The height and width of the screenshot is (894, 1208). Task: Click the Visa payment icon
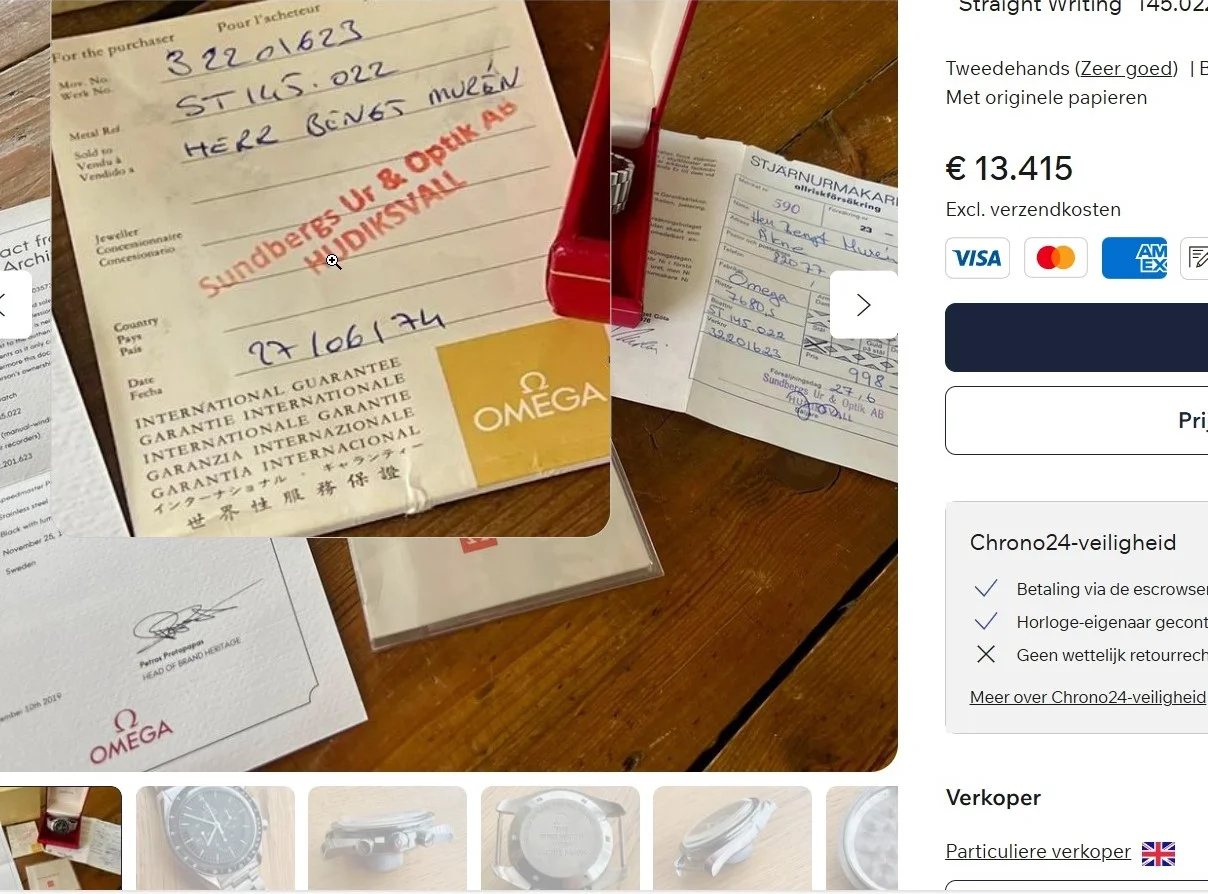(x=977, y=258)
